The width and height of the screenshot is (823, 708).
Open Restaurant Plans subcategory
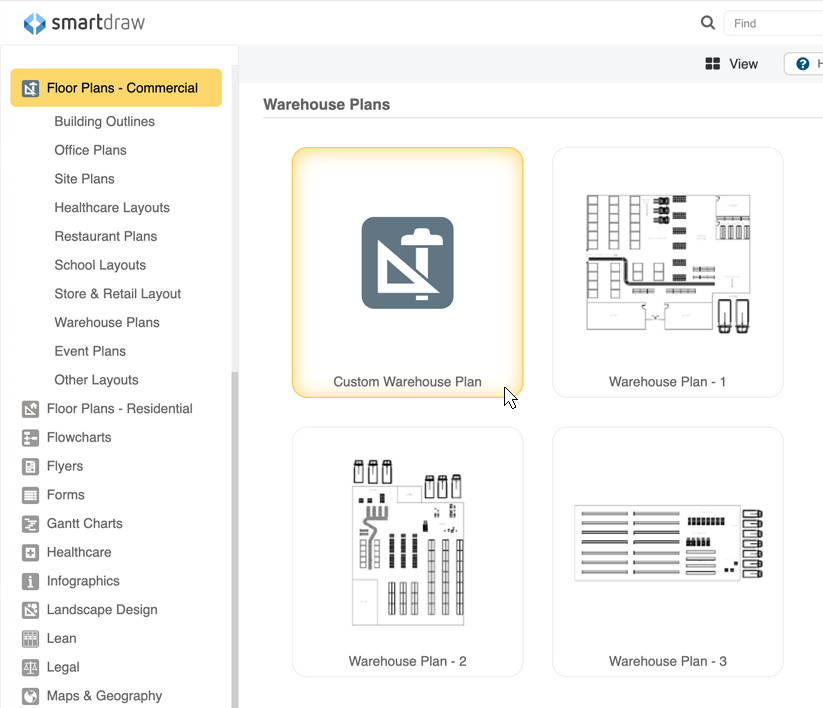click(x=105, y=236)
